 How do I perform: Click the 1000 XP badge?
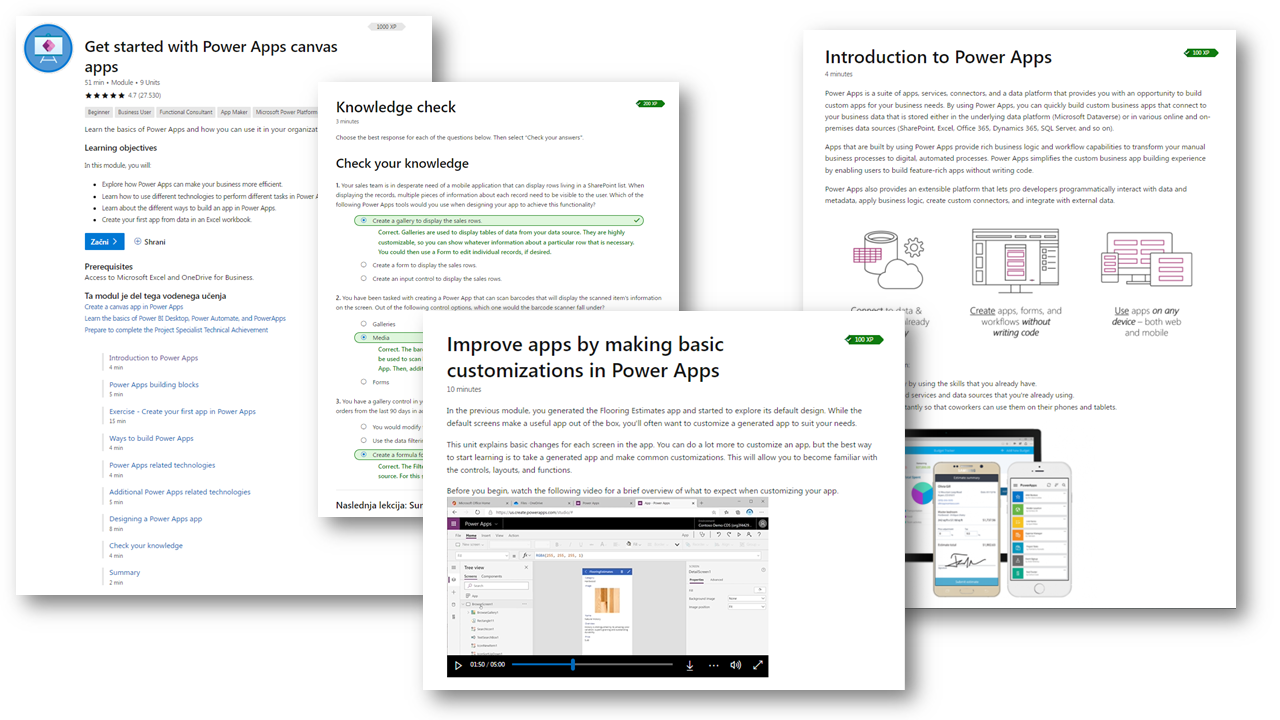[385, 27]
